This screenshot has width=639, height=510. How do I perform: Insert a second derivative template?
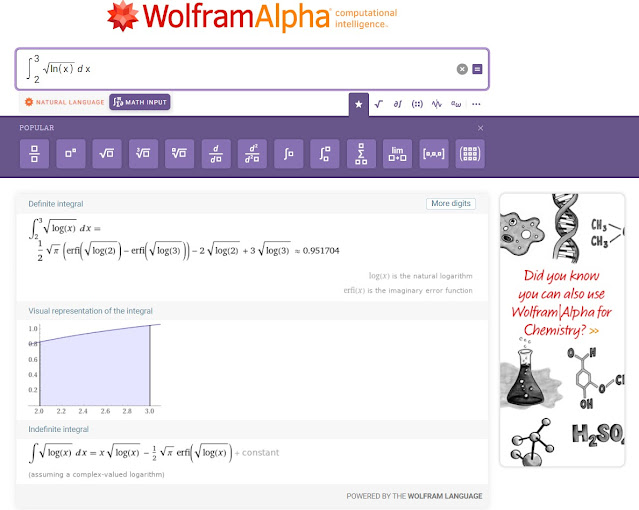click(x=252, y=154)
